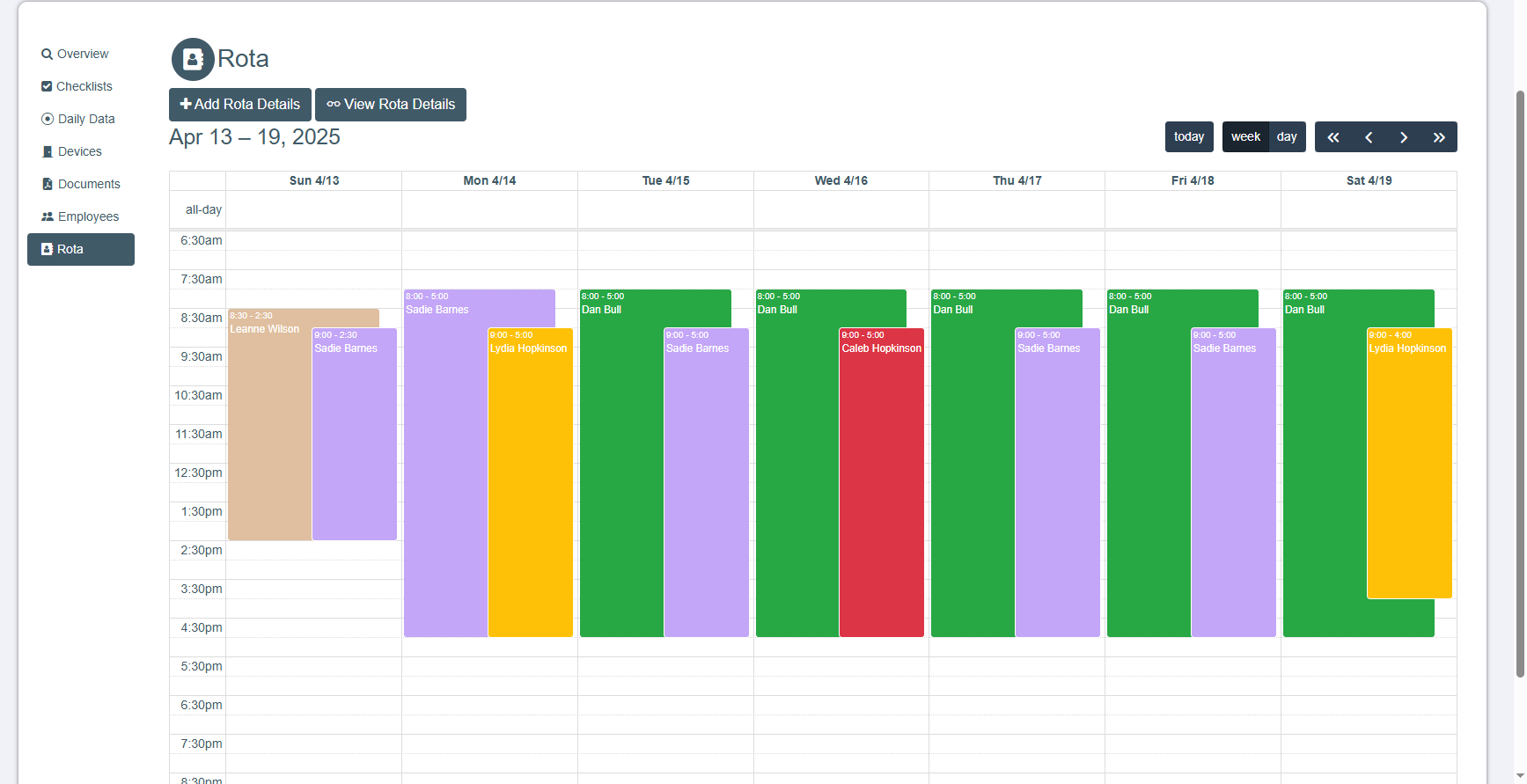Click the Add Rota Details button
The height and width of the screenshot is (784, 1527).
click(240, 105)
